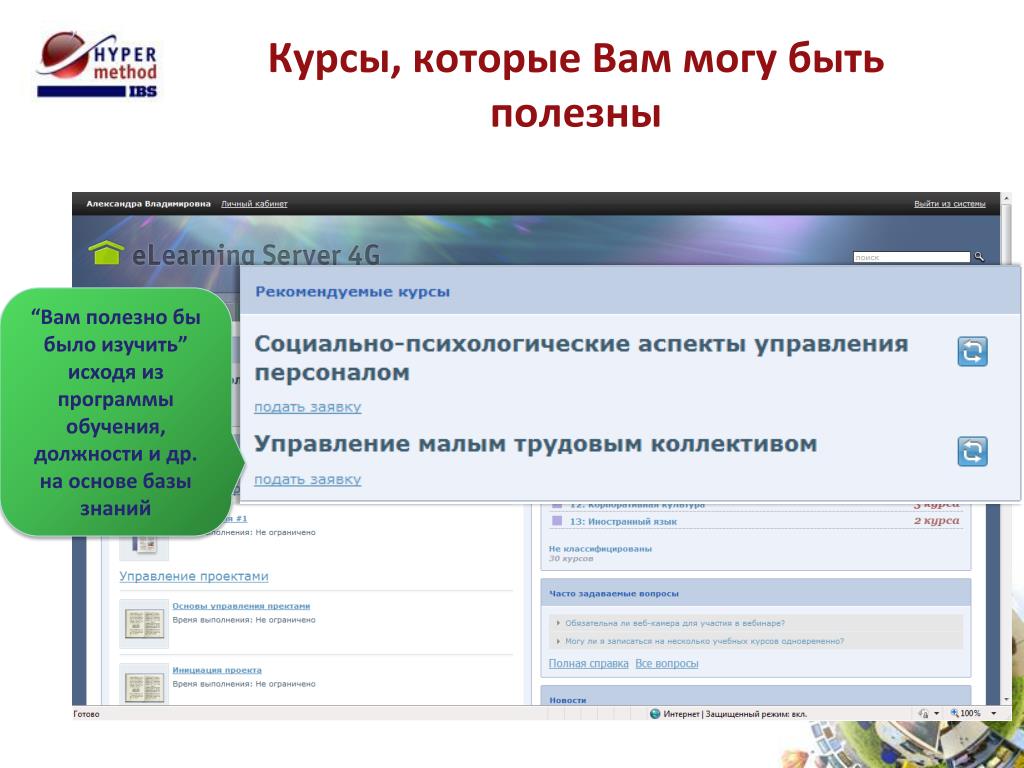The width and height of the screenshot is (1024, 768).
Task: Open course Управление малым трудовым коллективом
Action: pyautogui.click(x=536, y=444)
